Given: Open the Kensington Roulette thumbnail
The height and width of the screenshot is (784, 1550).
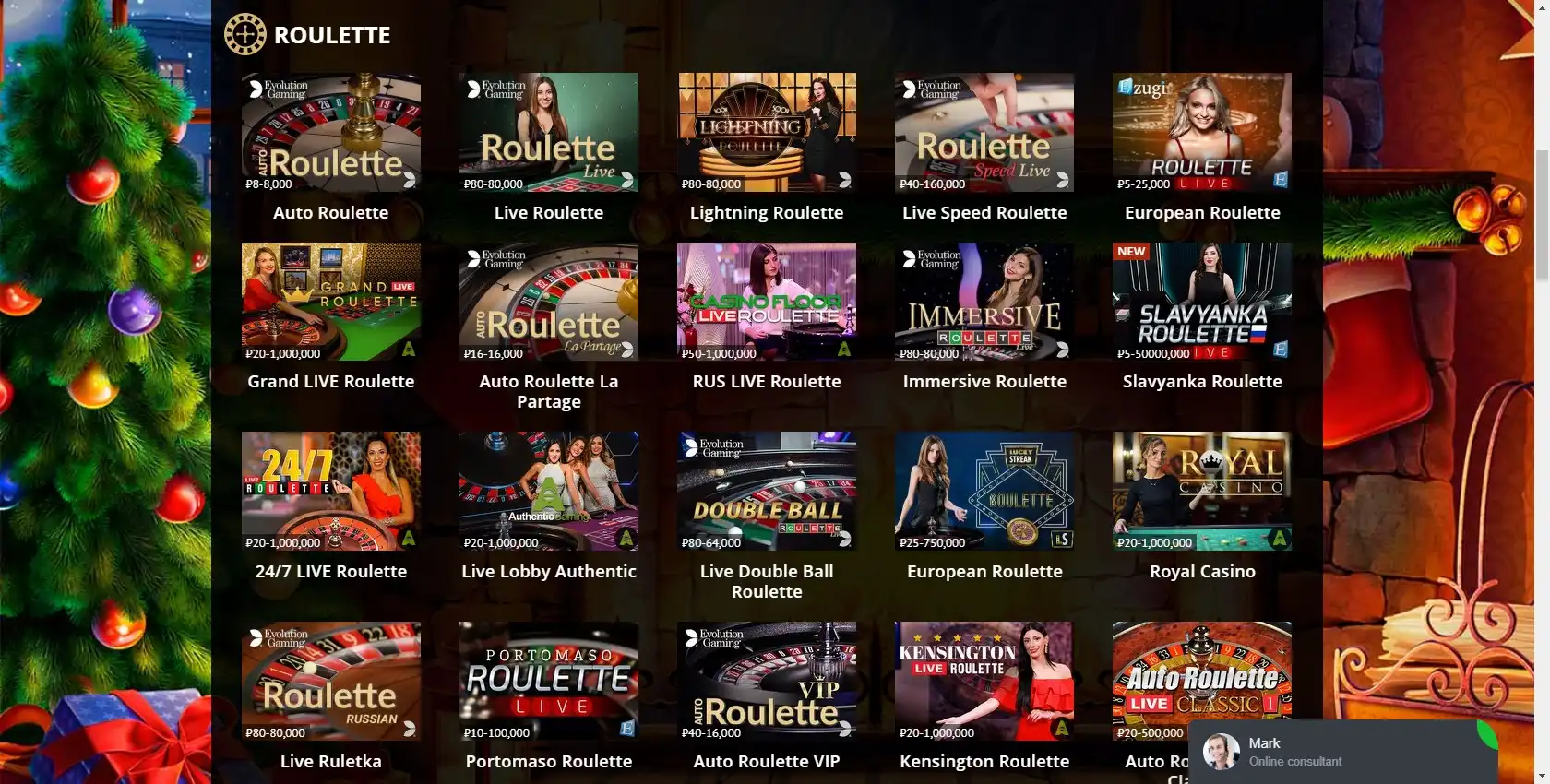Looking at the screenshot, I should pos(984,681).
